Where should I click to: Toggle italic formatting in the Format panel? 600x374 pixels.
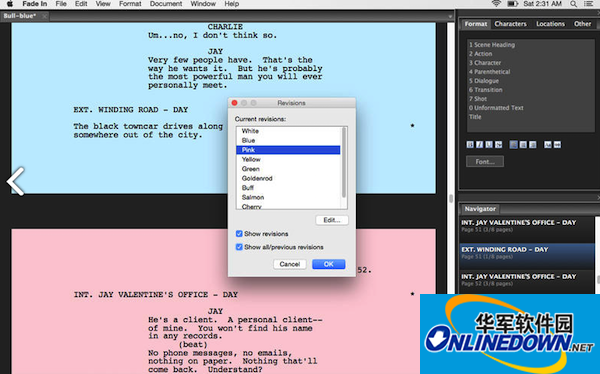click(x=479, y=145)
